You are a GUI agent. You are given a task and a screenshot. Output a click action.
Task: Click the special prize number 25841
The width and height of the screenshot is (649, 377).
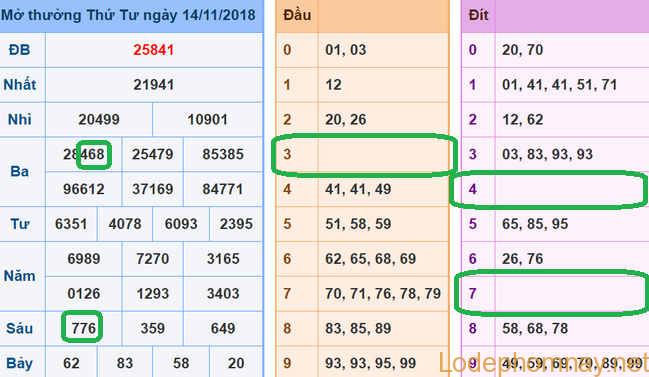154,50
